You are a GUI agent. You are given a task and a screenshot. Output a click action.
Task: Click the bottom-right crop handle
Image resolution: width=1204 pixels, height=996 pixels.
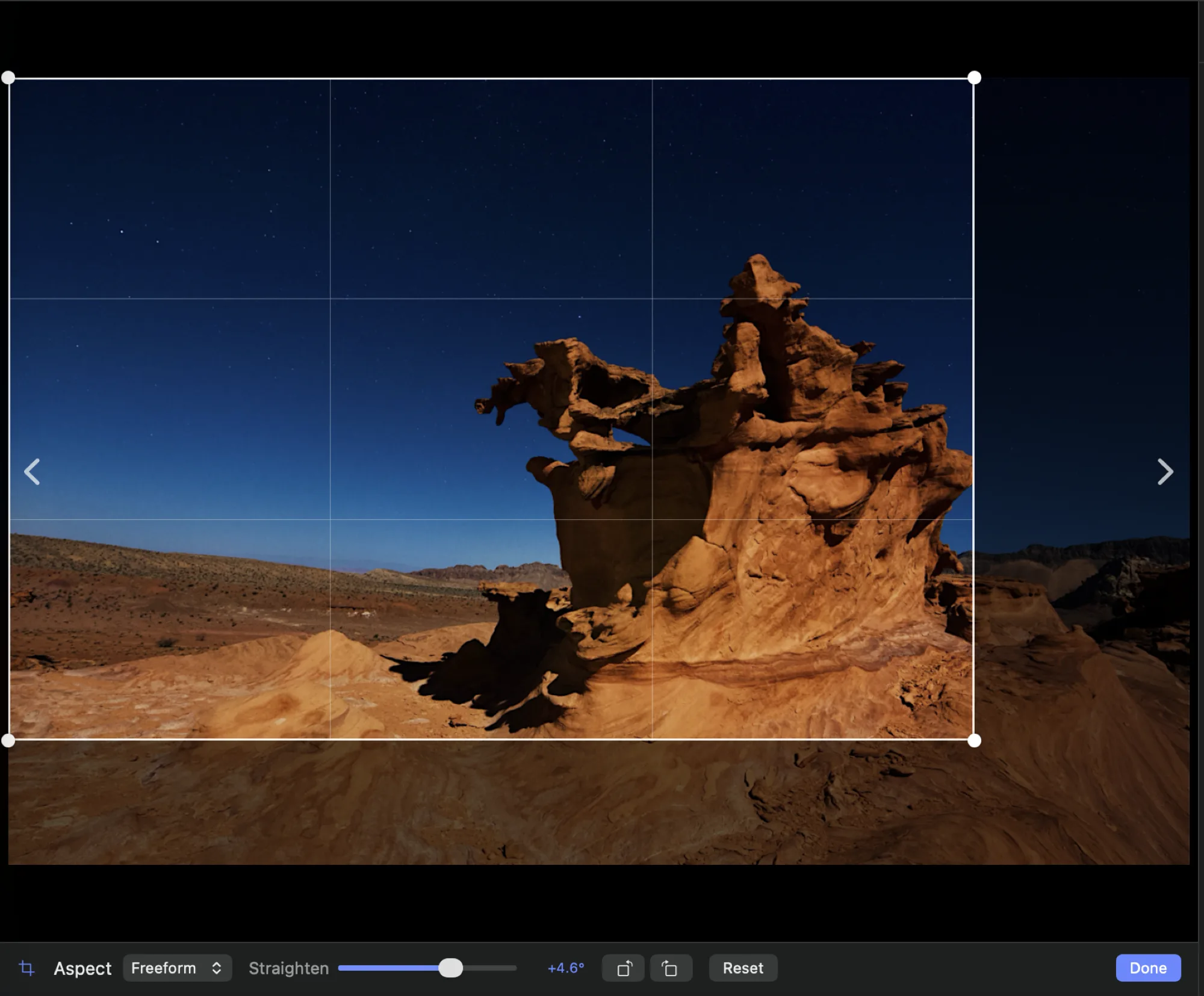974,741
